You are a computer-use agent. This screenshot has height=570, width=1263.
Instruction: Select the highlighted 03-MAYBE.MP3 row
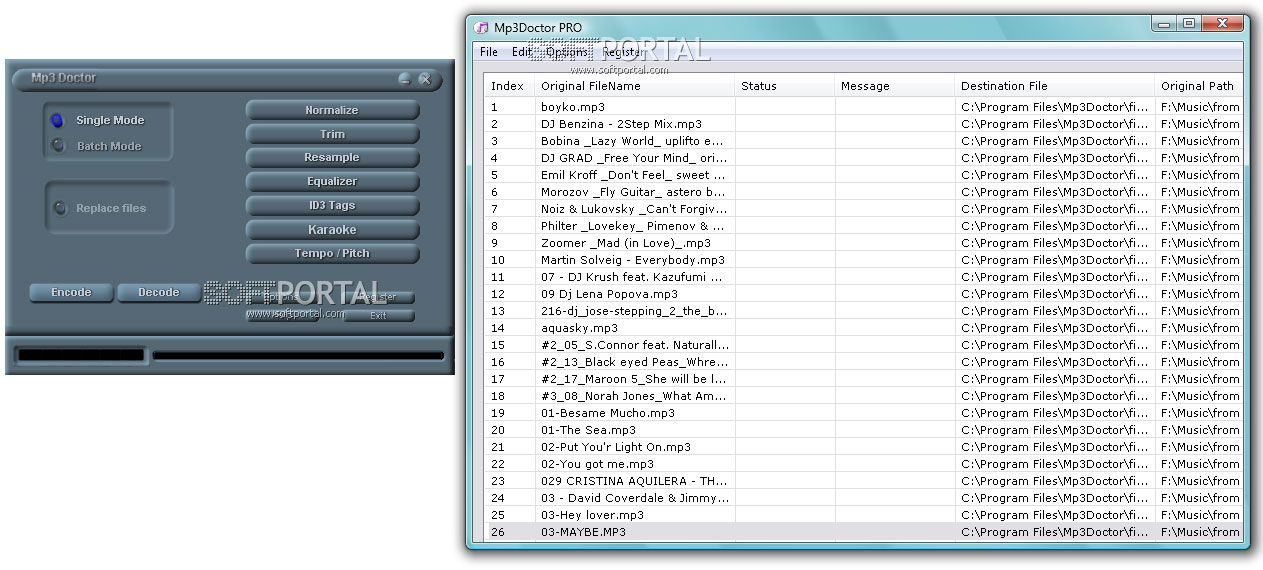pos(863,532)
